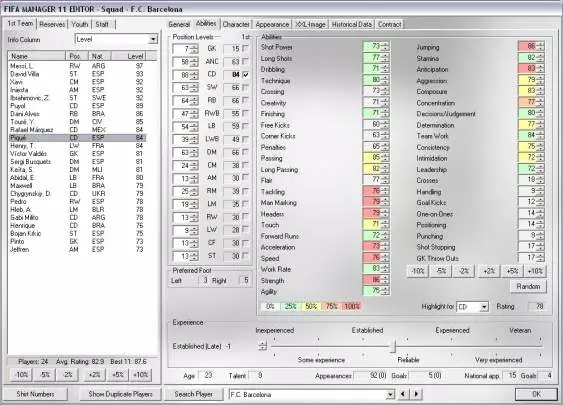563x405 pixels.
Task: Click Show Duplicate Players button
Action: pyautogui.click(x=120, y=394)
